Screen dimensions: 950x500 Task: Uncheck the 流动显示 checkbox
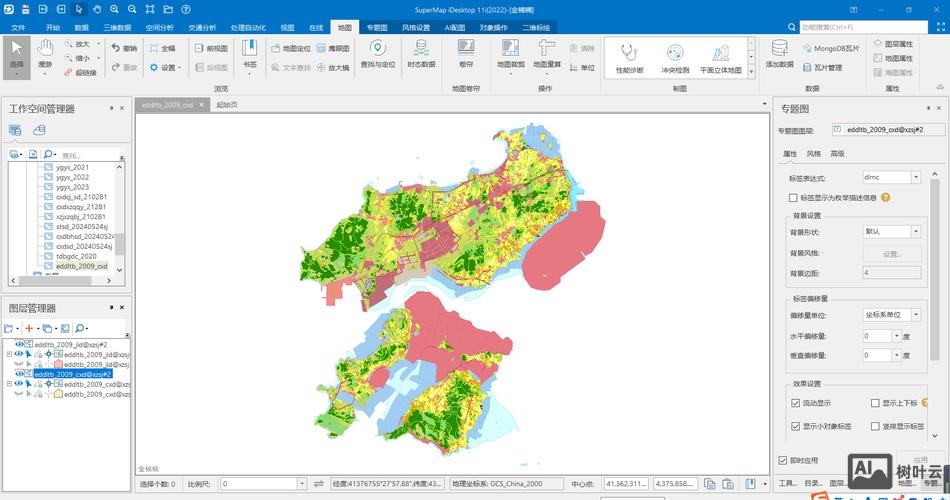click(796, 403)
